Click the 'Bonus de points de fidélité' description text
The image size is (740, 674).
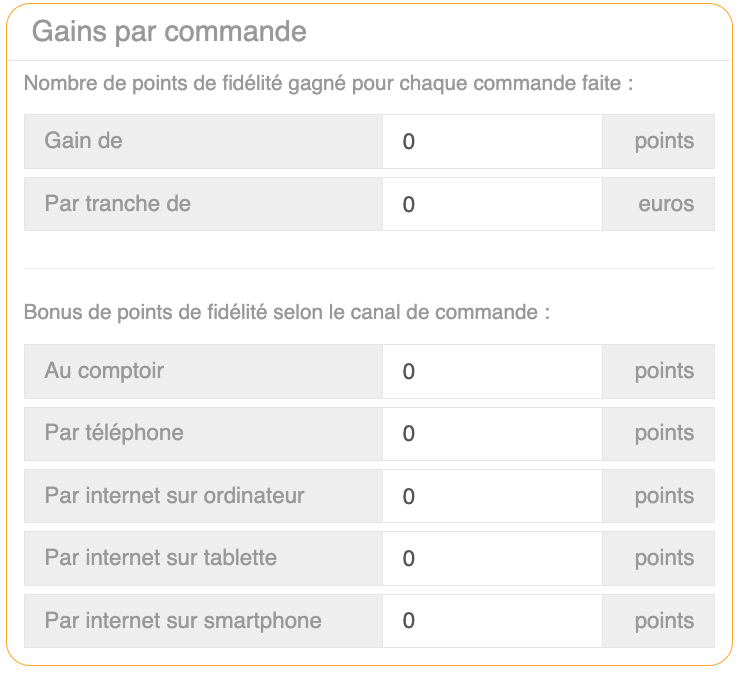tap(287, 312)
